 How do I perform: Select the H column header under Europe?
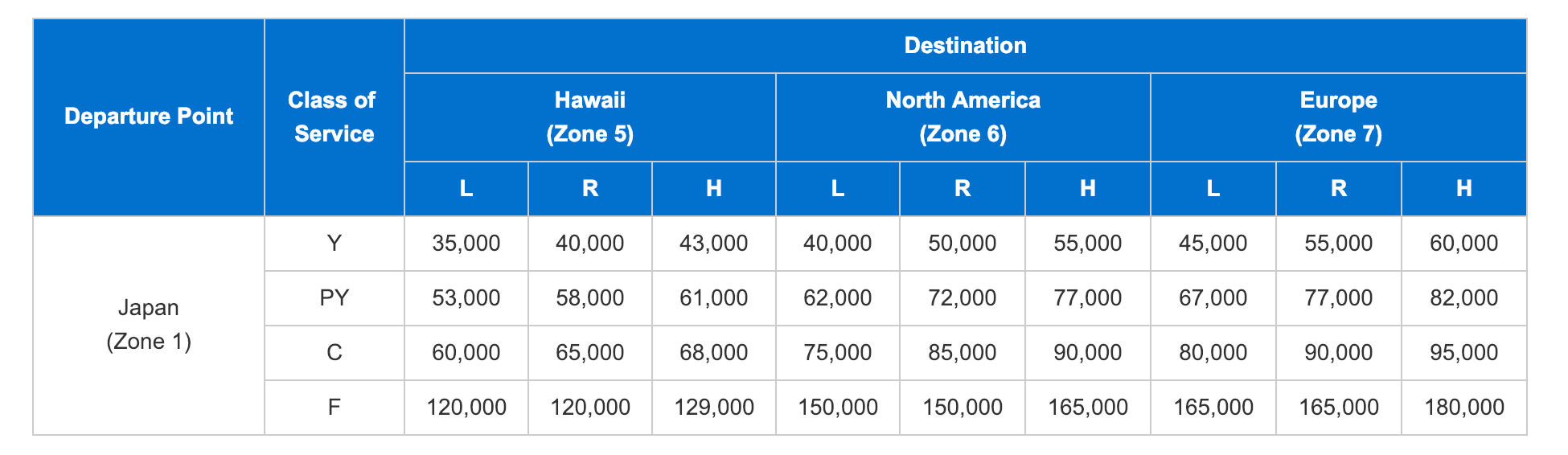(1463, 189)
